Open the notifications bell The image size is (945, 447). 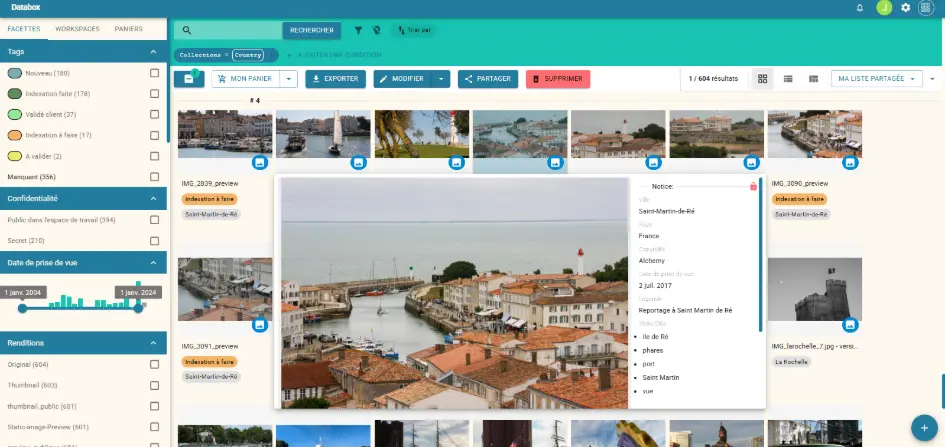(x=859, y=8)
